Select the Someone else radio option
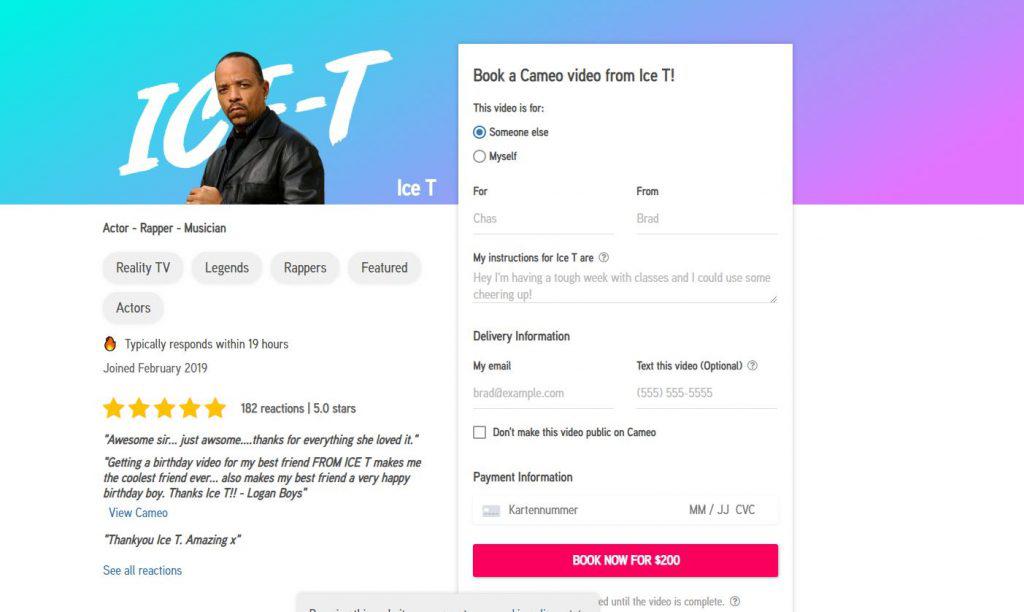 tap(479, 133)
